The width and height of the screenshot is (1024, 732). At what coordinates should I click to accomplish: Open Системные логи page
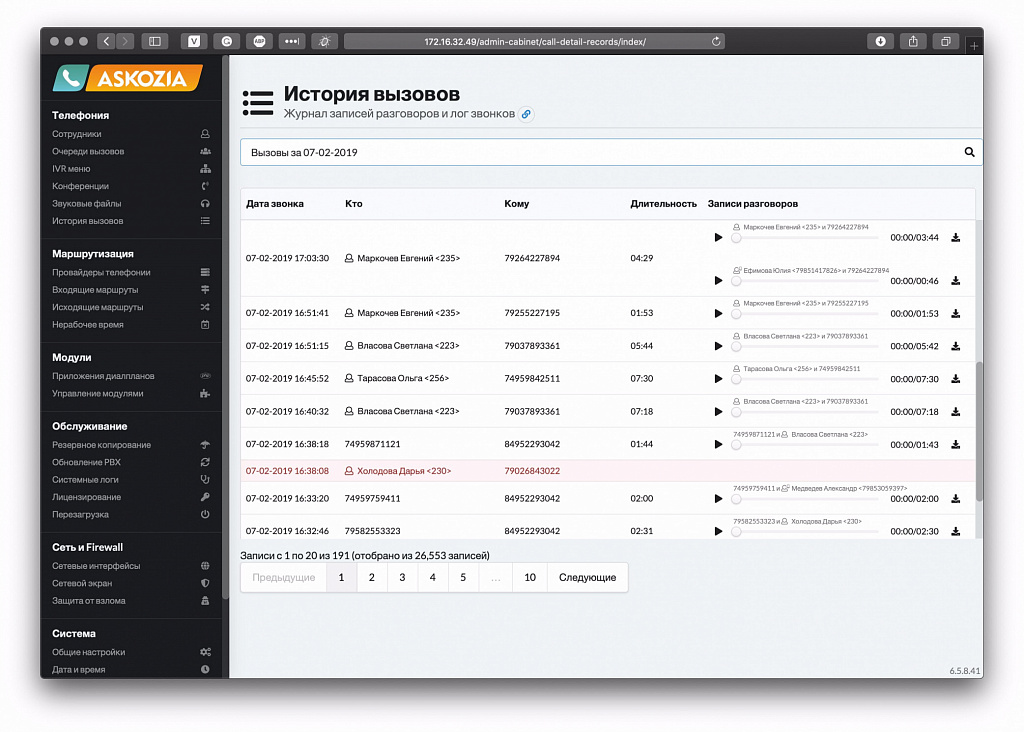(86, 480)
